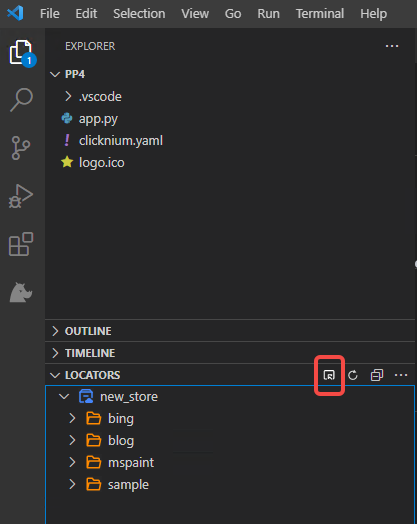Click the capture locator icon in Locators
Image resolution: width=417 pixels, height=524 pixels.
(x=329, y=375)
